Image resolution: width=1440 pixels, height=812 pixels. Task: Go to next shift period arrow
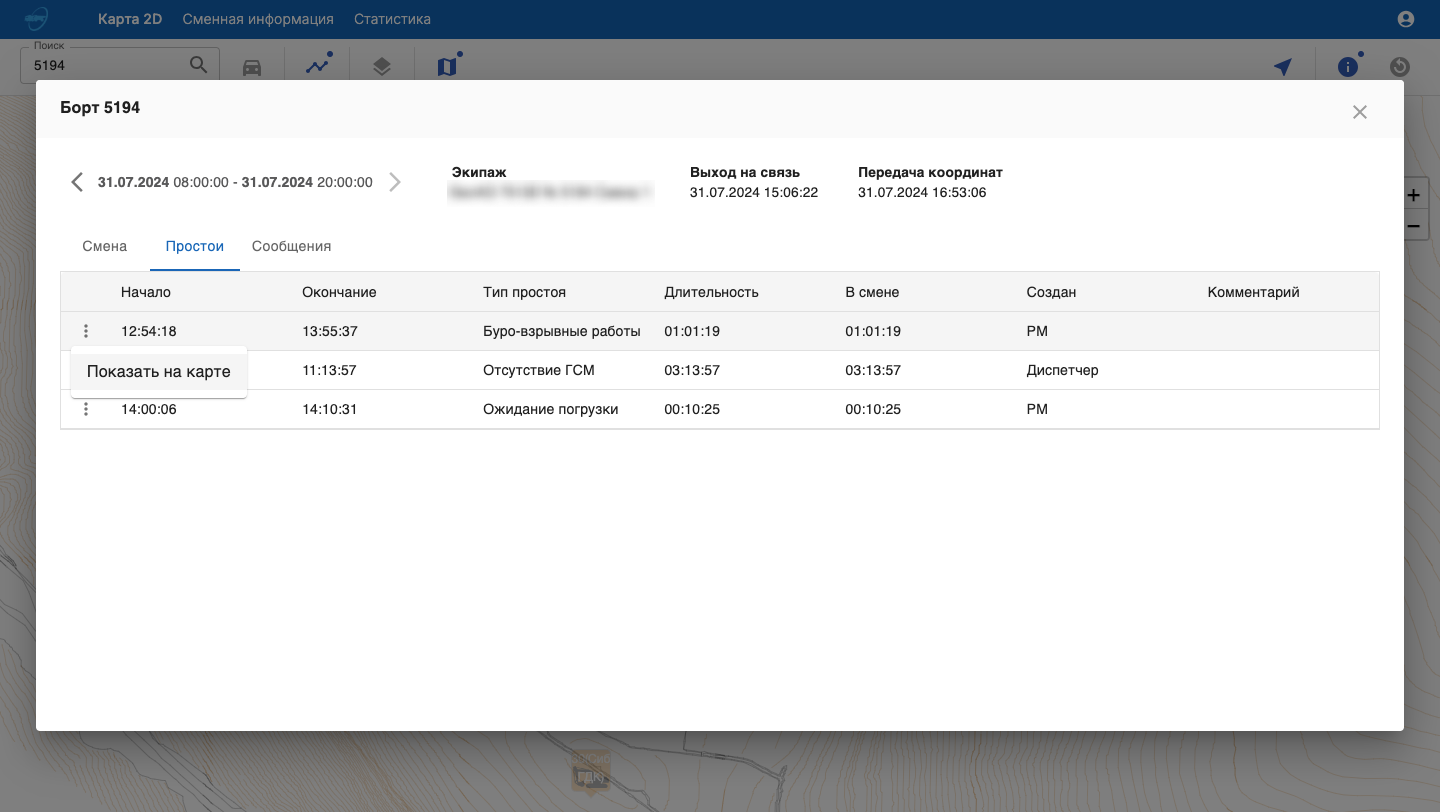point(395,182)
